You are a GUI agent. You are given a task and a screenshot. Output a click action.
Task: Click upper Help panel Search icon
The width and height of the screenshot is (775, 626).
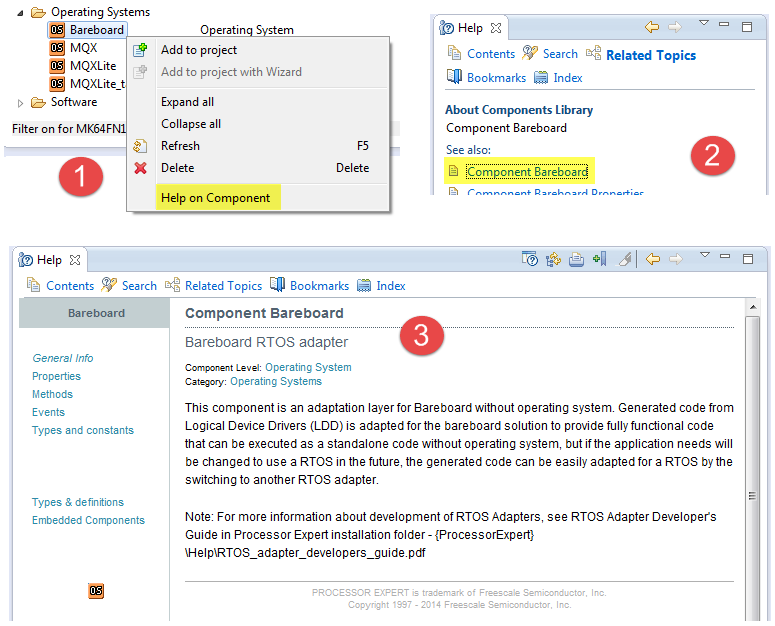tap(530, 52)
